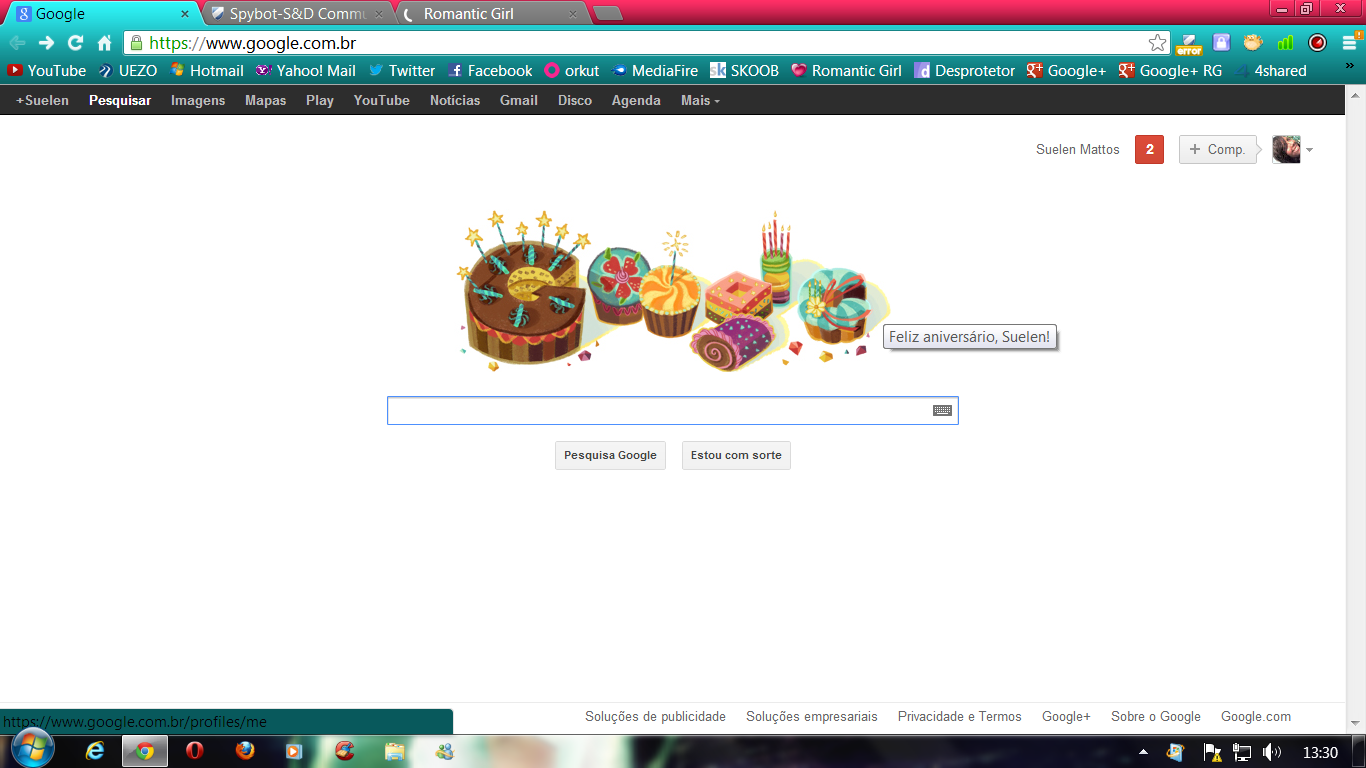The image size is (1366, 768).
Task: Reload the current page
Action: coord(75,43)
